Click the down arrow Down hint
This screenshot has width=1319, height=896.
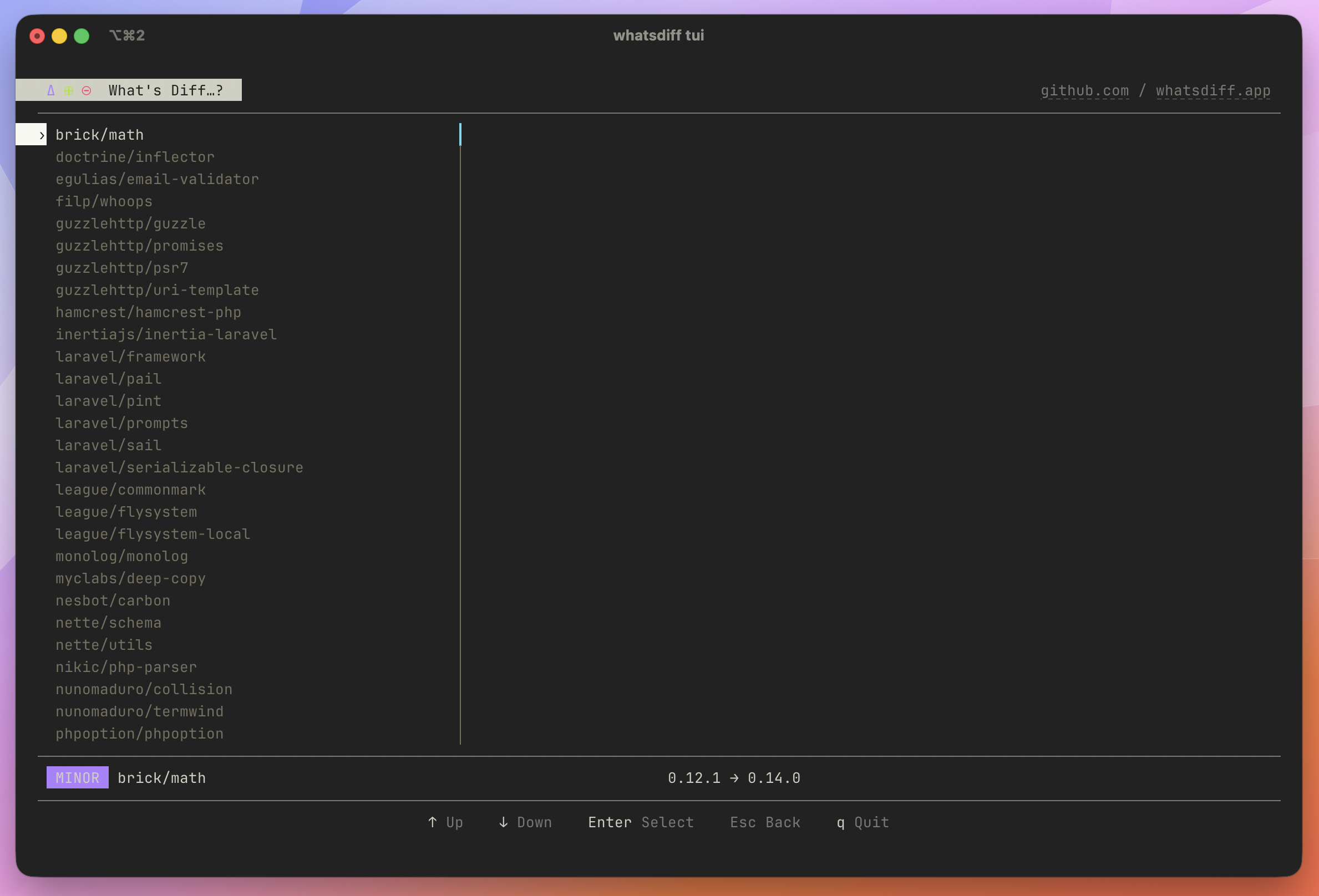point(525,822)
